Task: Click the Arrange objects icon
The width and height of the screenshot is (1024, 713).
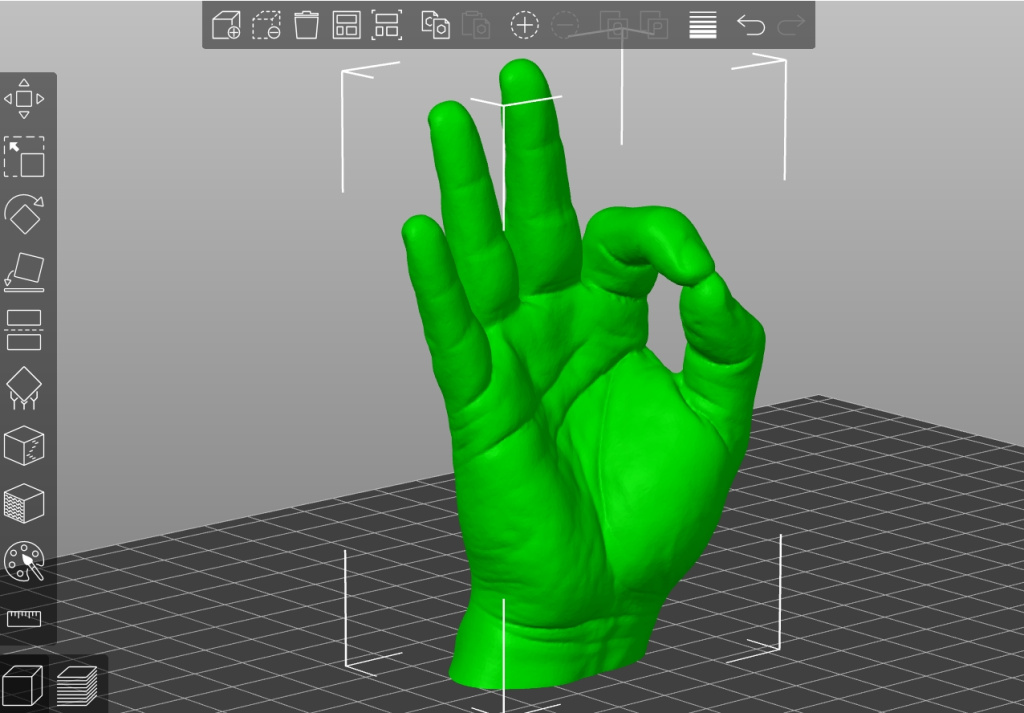Action: click(347, 25)
